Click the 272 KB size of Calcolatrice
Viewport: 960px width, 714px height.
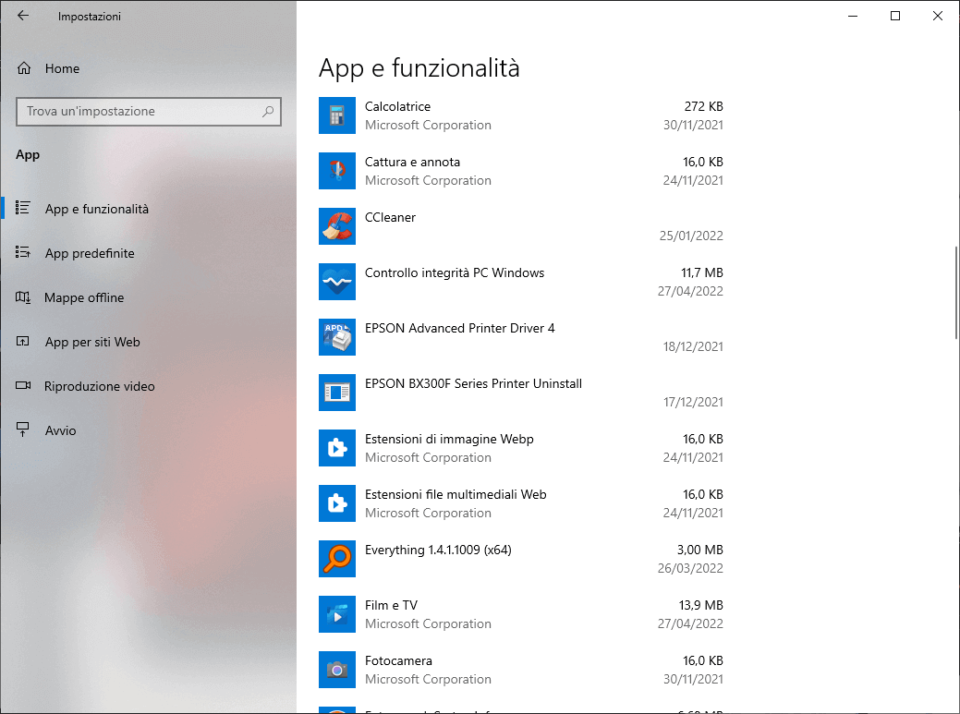pyautogui.click(x=703, y=107)
